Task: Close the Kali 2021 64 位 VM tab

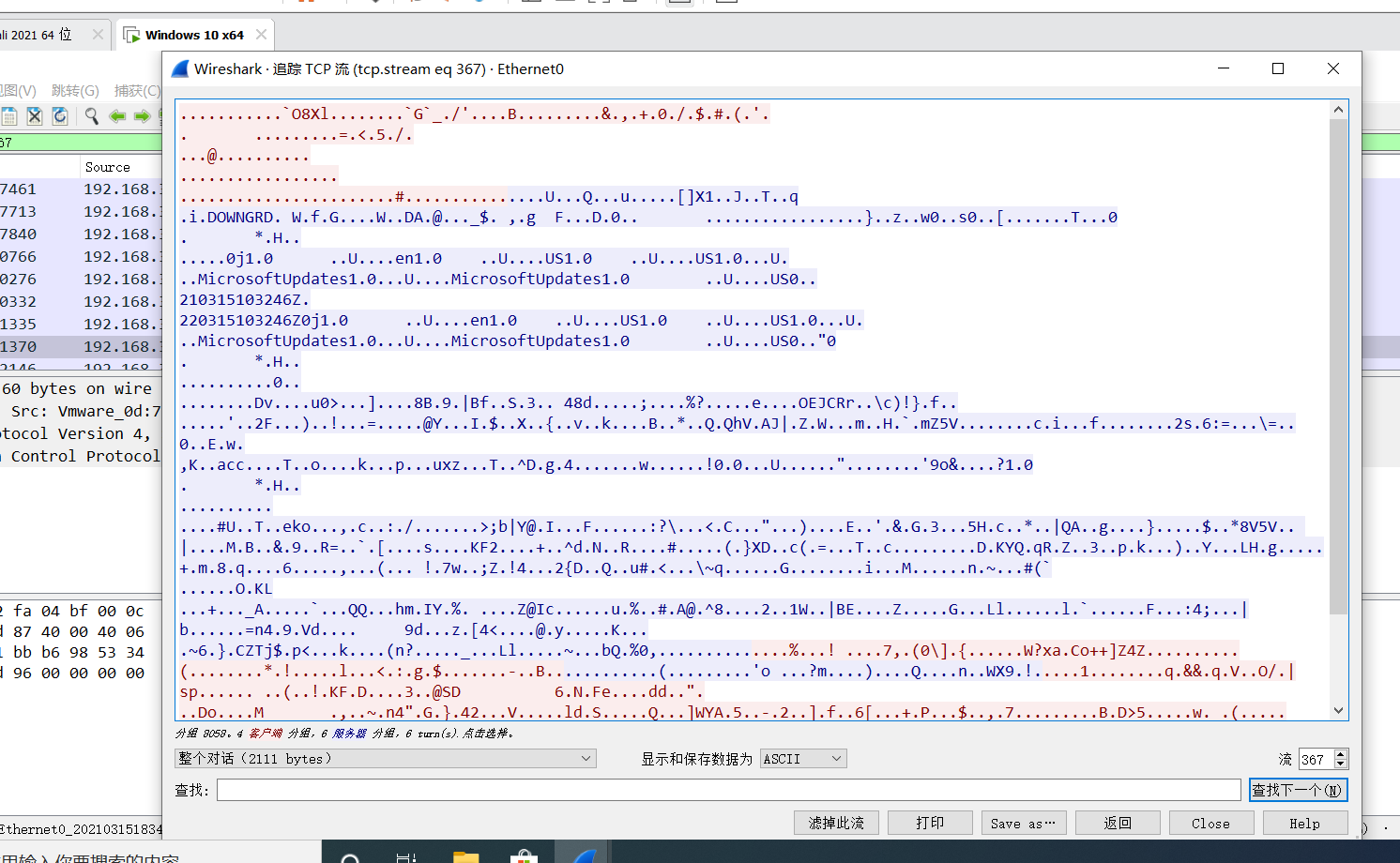Action: 98,35
